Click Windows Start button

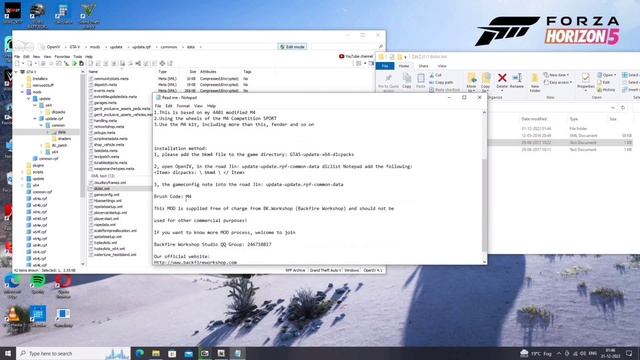tap(8, 353)
